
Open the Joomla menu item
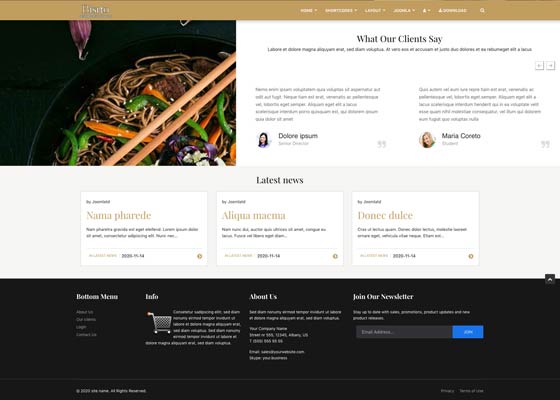tap(404, 10)
